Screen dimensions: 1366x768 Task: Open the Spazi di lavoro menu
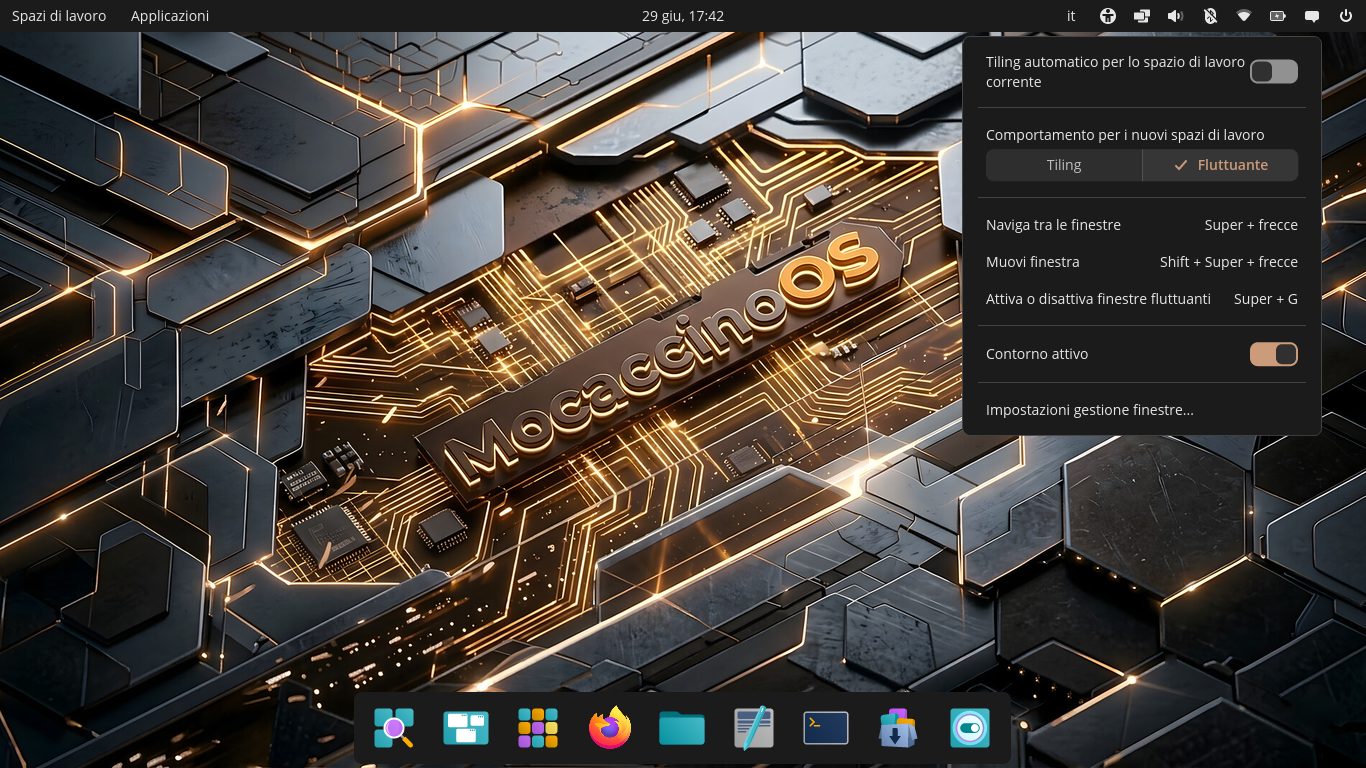59,16
